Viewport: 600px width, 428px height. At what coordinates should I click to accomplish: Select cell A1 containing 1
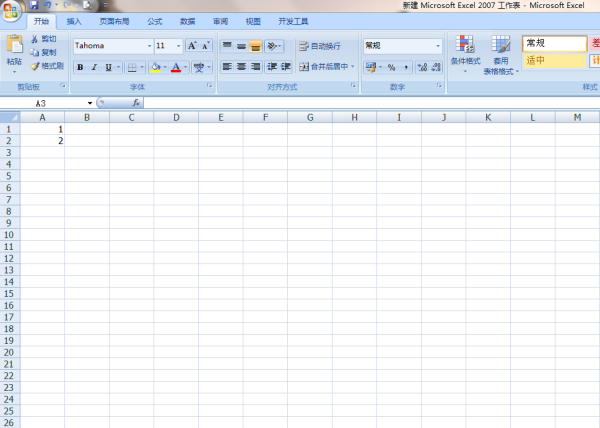coord(42,129)
